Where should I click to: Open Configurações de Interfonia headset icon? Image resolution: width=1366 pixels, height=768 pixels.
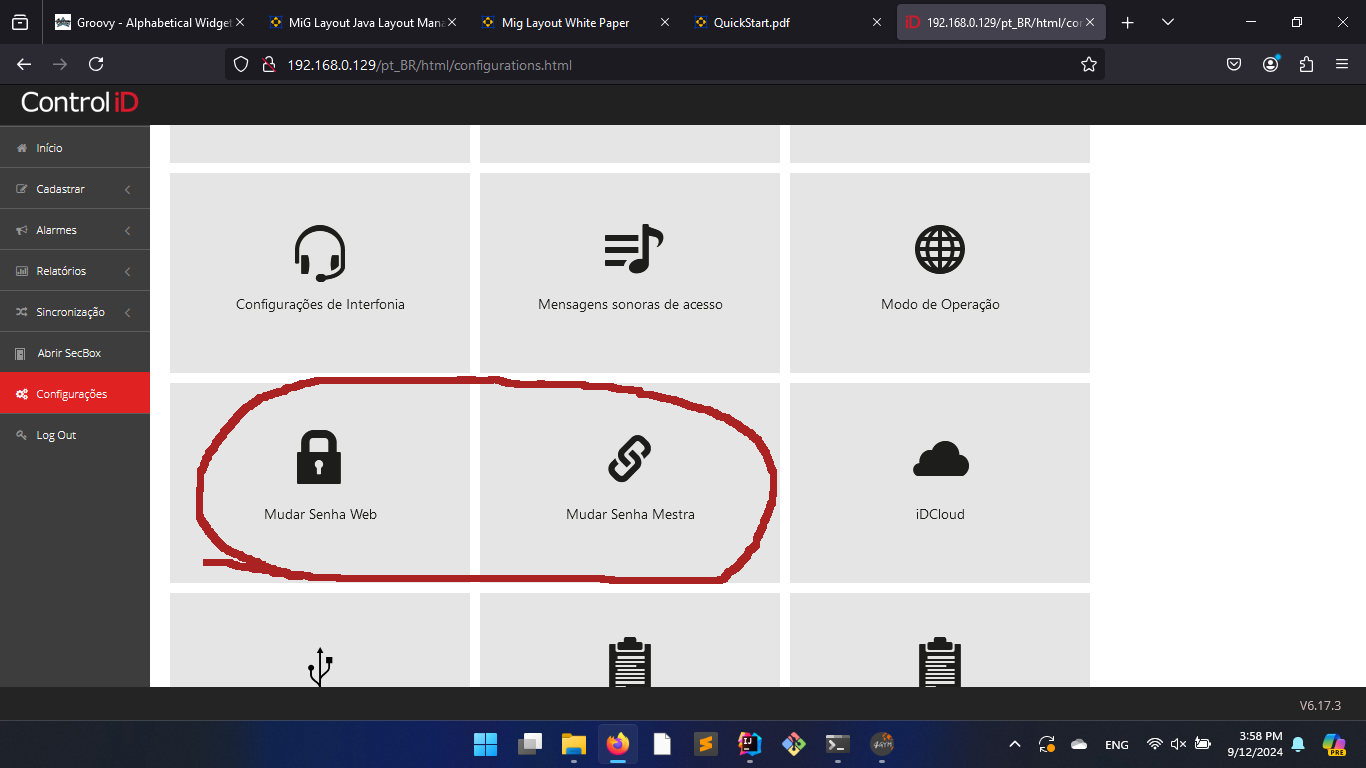320,253
